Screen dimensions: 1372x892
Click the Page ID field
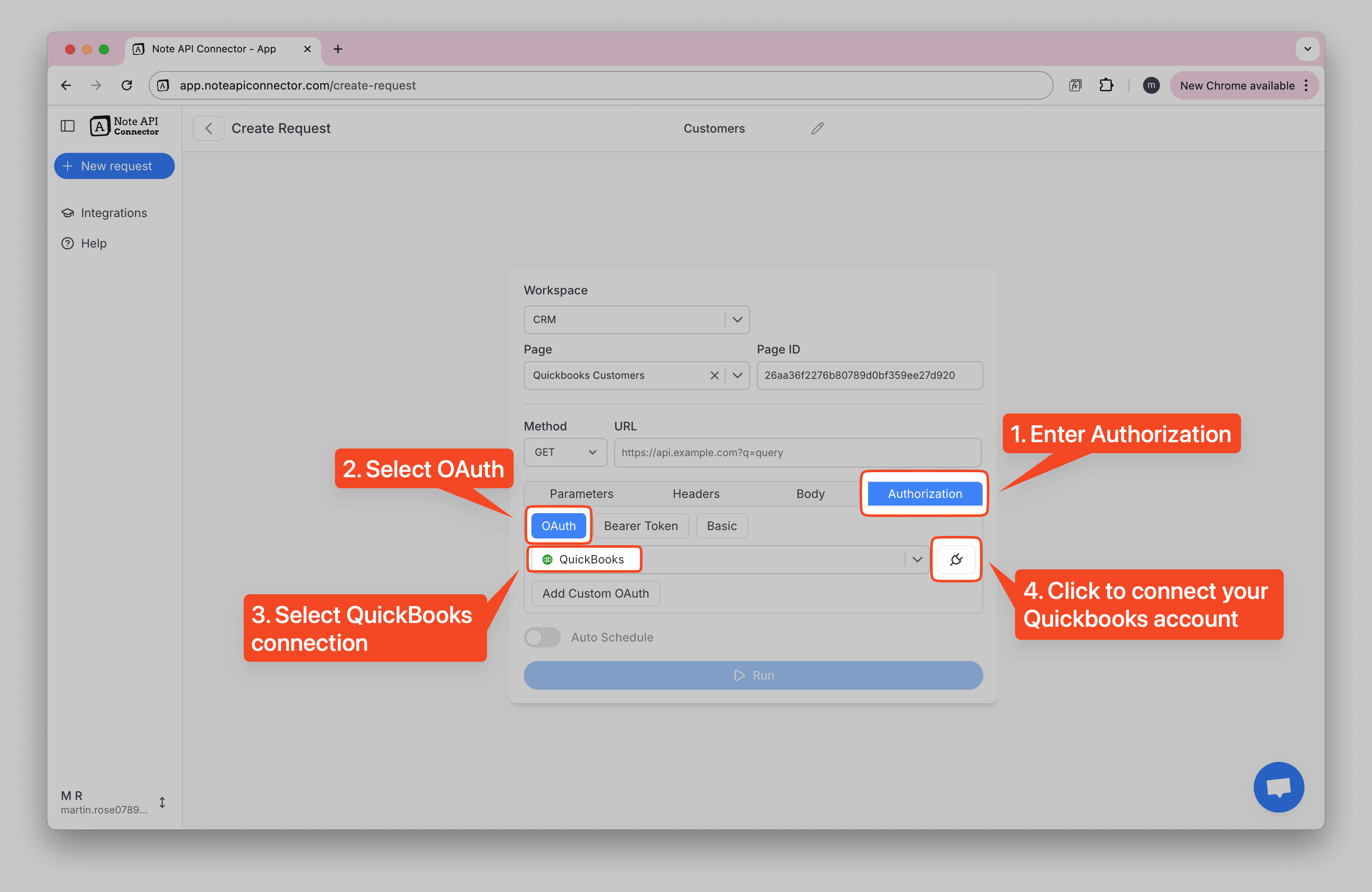(x=869, y=375)
